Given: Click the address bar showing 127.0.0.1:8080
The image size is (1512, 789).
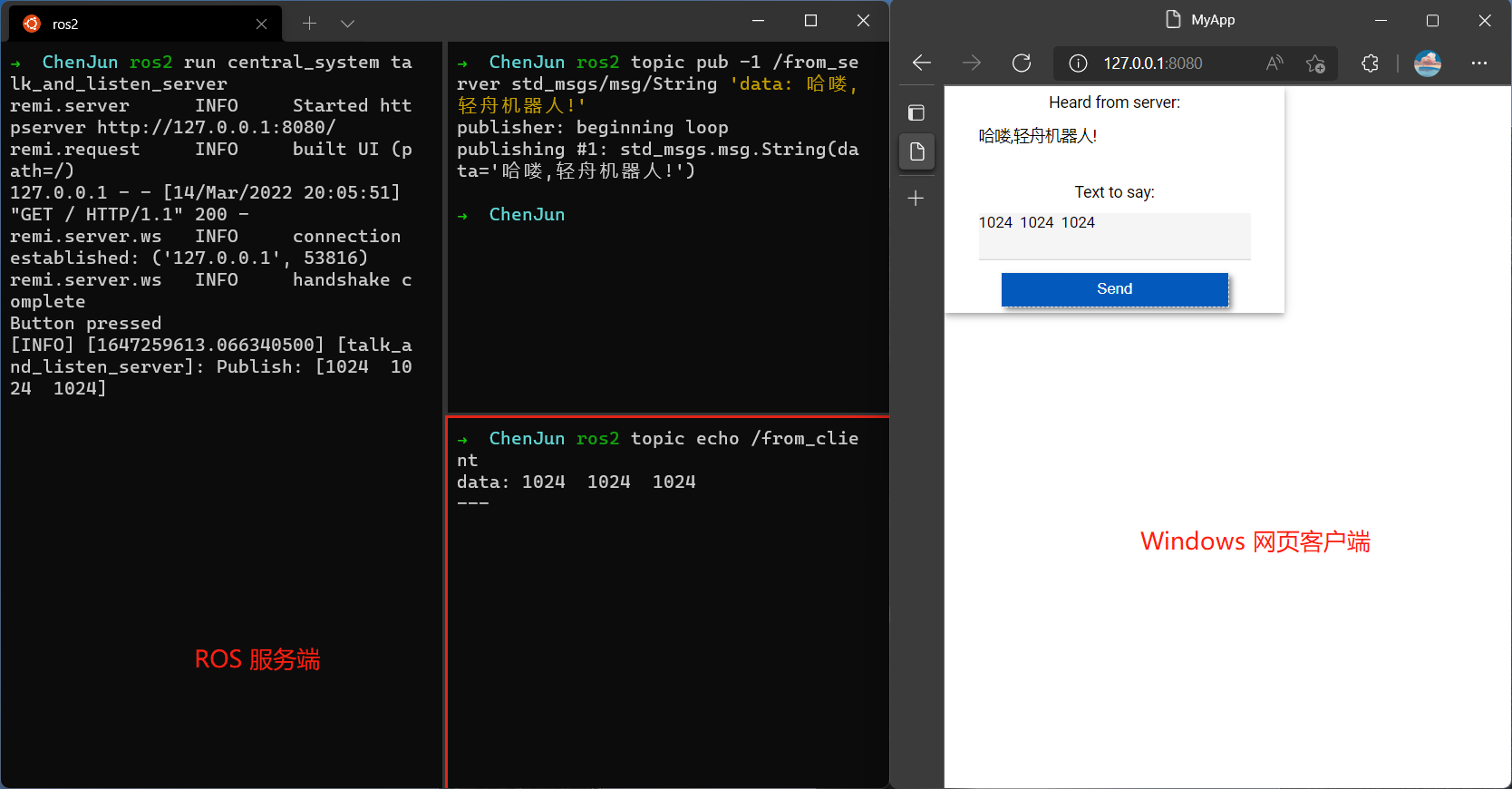Looking at the screenshot, I should (x=1196, y=63).
